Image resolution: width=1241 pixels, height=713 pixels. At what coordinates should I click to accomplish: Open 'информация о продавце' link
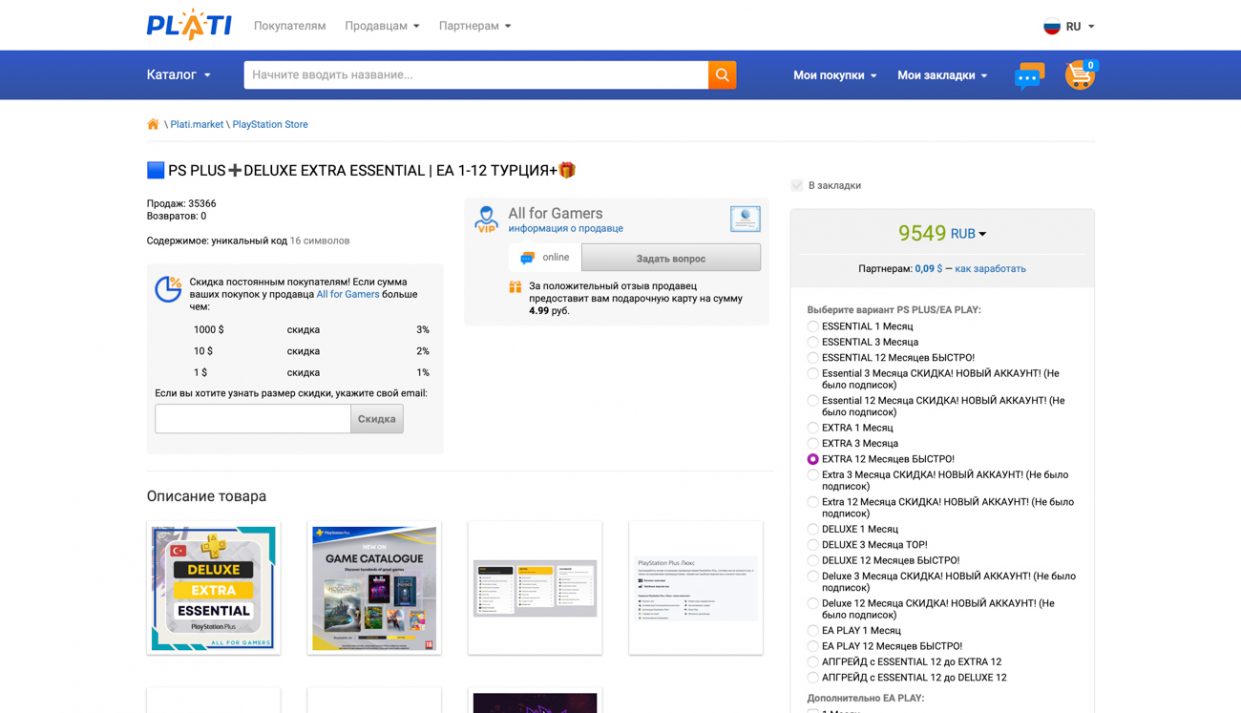pyautogui.click(x=565, y=229)
